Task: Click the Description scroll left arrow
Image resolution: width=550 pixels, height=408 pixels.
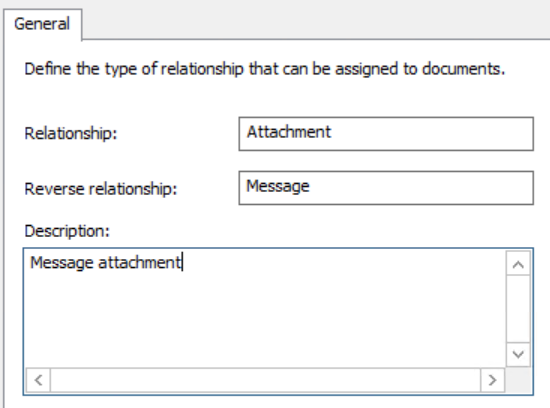Action: click(x=38, y=380)
